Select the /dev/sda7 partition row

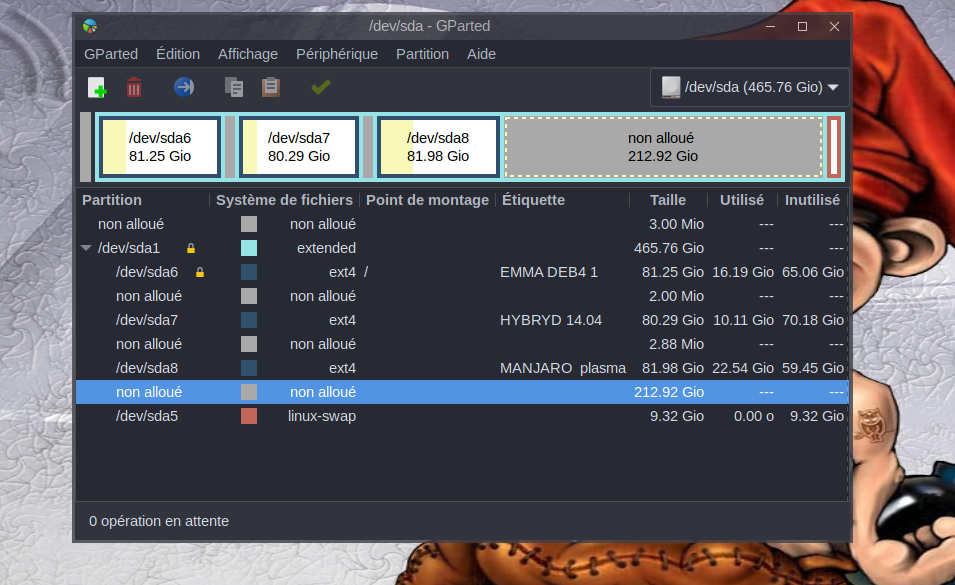pos(462,320)
